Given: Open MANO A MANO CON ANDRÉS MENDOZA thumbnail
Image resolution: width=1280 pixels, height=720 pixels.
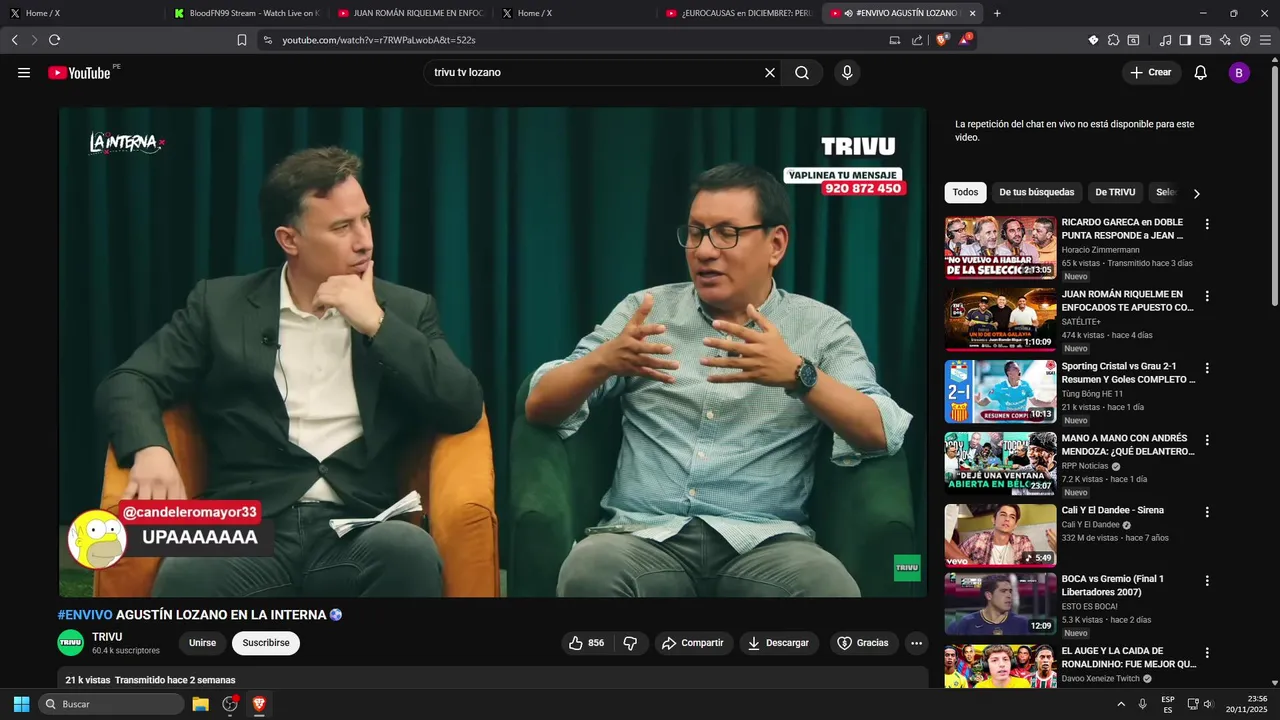Looking at the screenshot, I should point(1000,464).
